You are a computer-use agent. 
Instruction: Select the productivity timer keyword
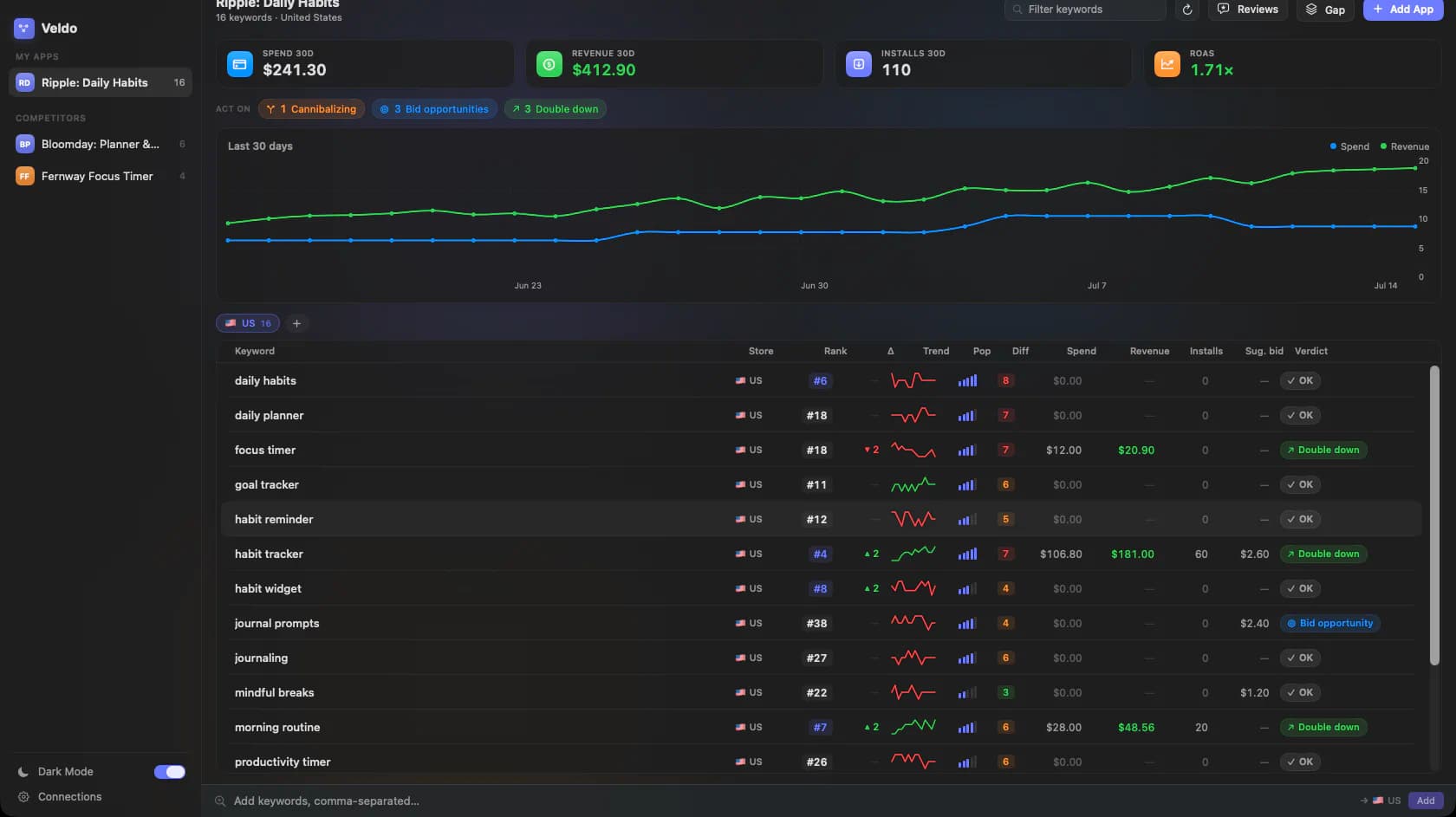pyautogui.click(x=283, y=762)
